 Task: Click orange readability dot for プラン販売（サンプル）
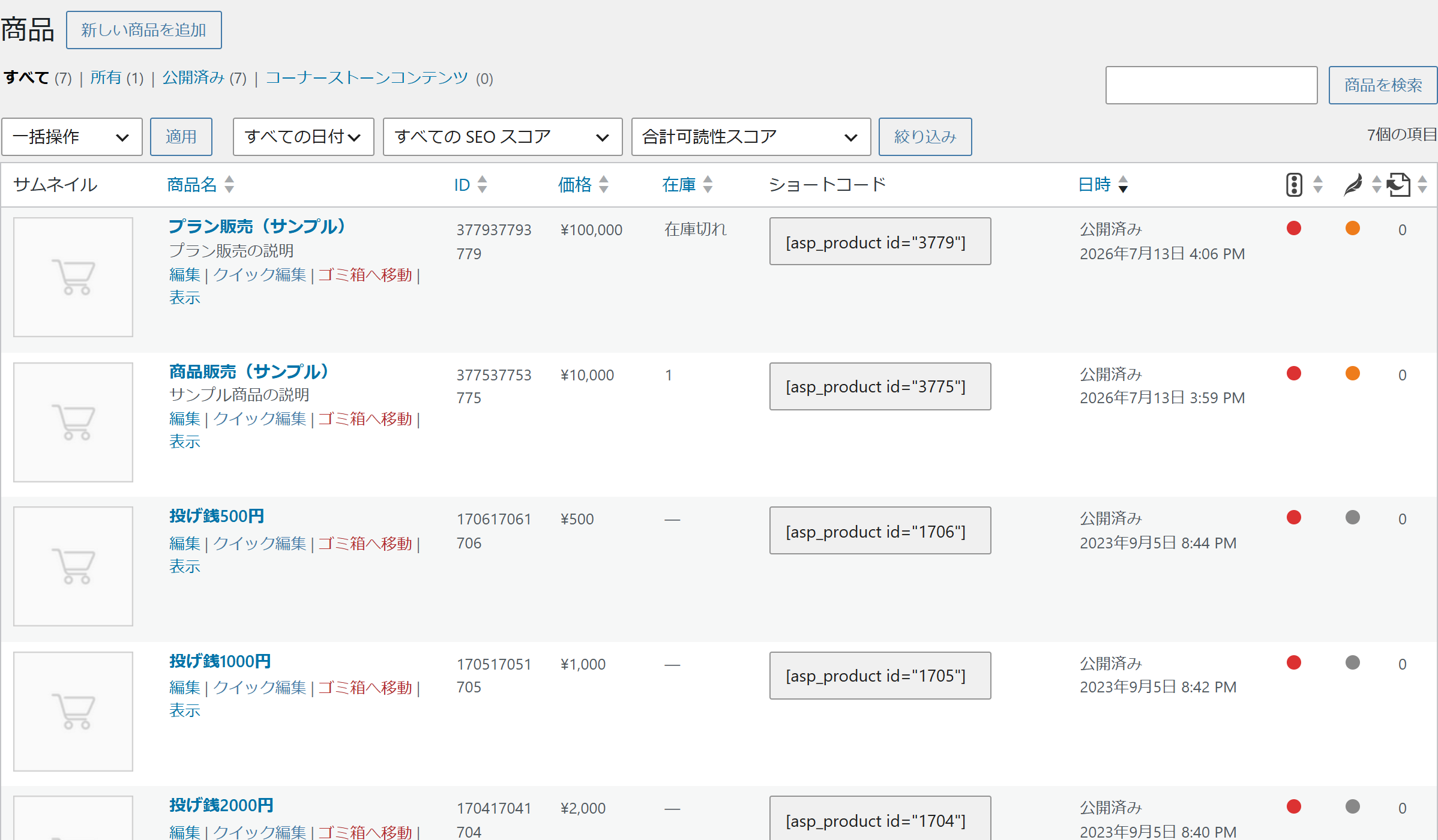coord(1353,228)
